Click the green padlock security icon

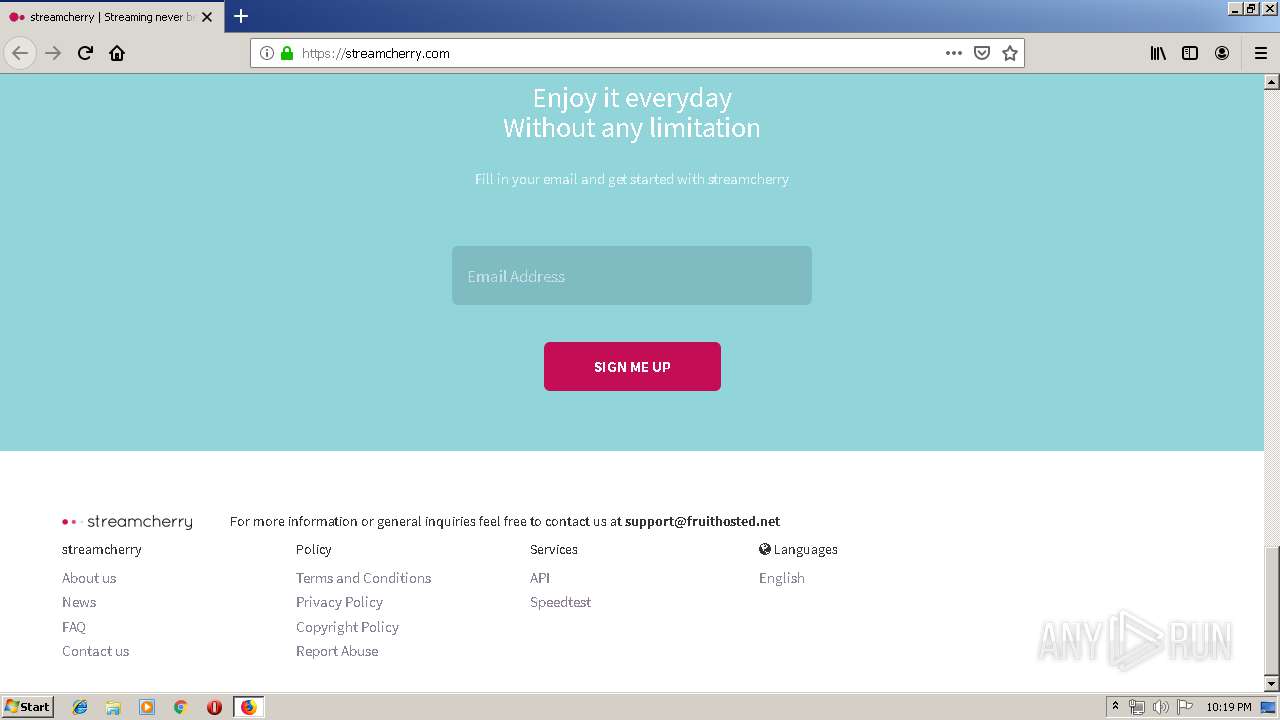pyautogui.click(x=287, y=53)
